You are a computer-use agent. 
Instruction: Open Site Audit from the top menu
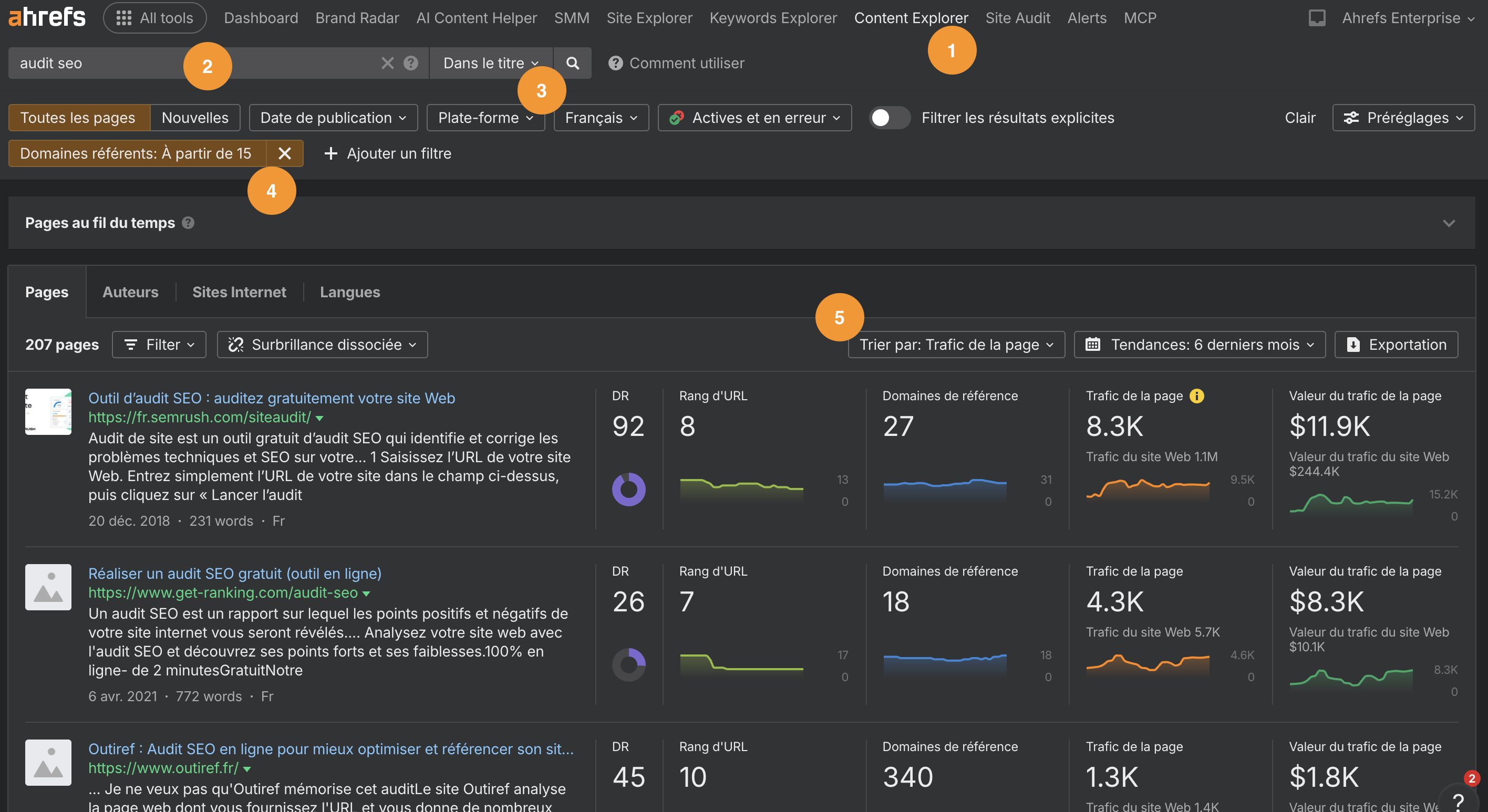[1018, 17]
